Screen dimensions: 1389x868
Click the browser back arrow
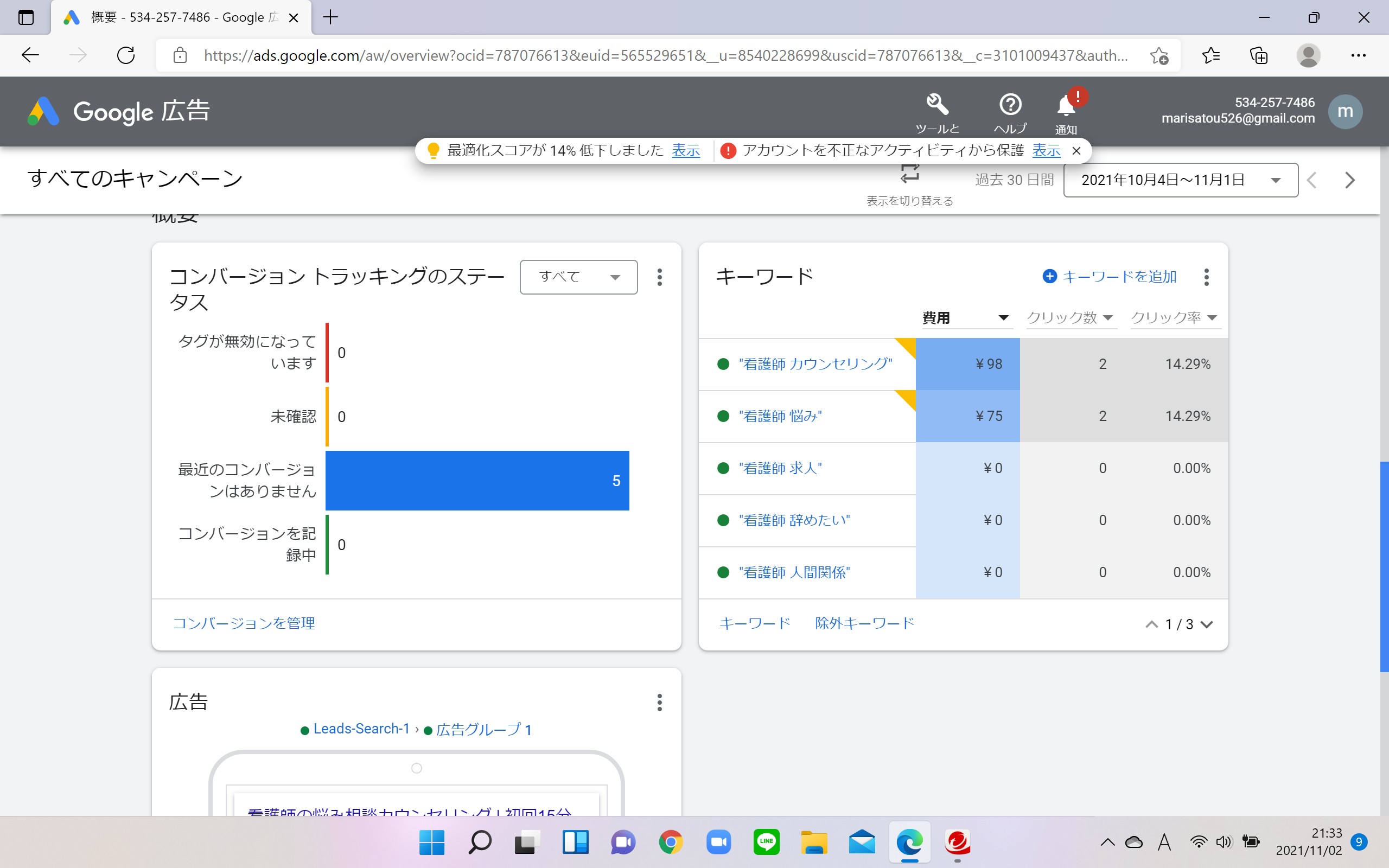point(30,55)
